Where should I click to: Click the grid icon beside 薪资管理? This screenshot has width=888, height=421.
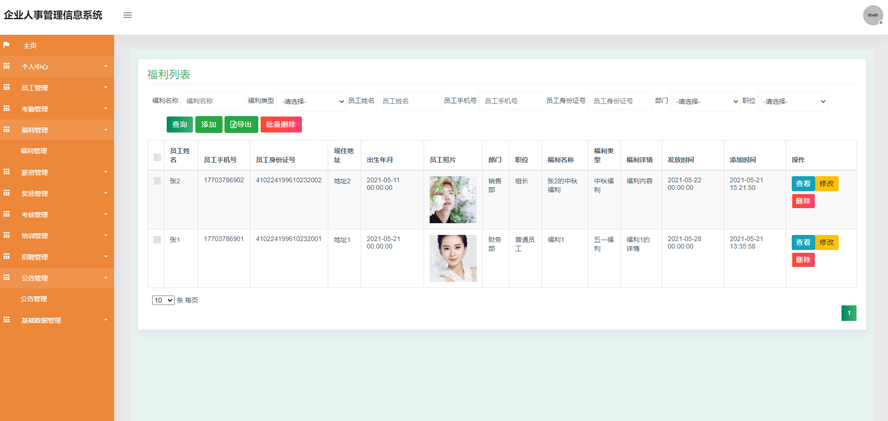click(7, 172)
